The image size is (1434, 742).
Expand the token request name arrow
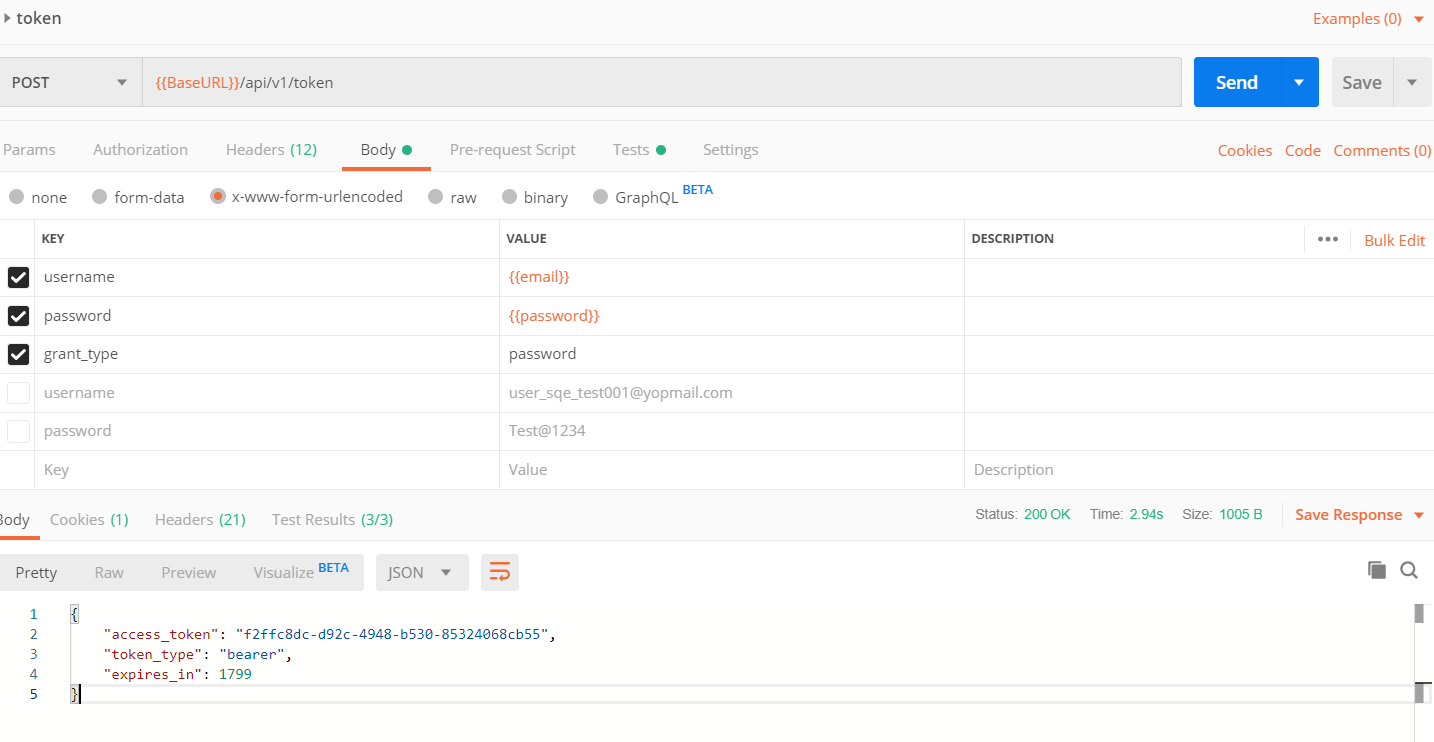[7, 18]
